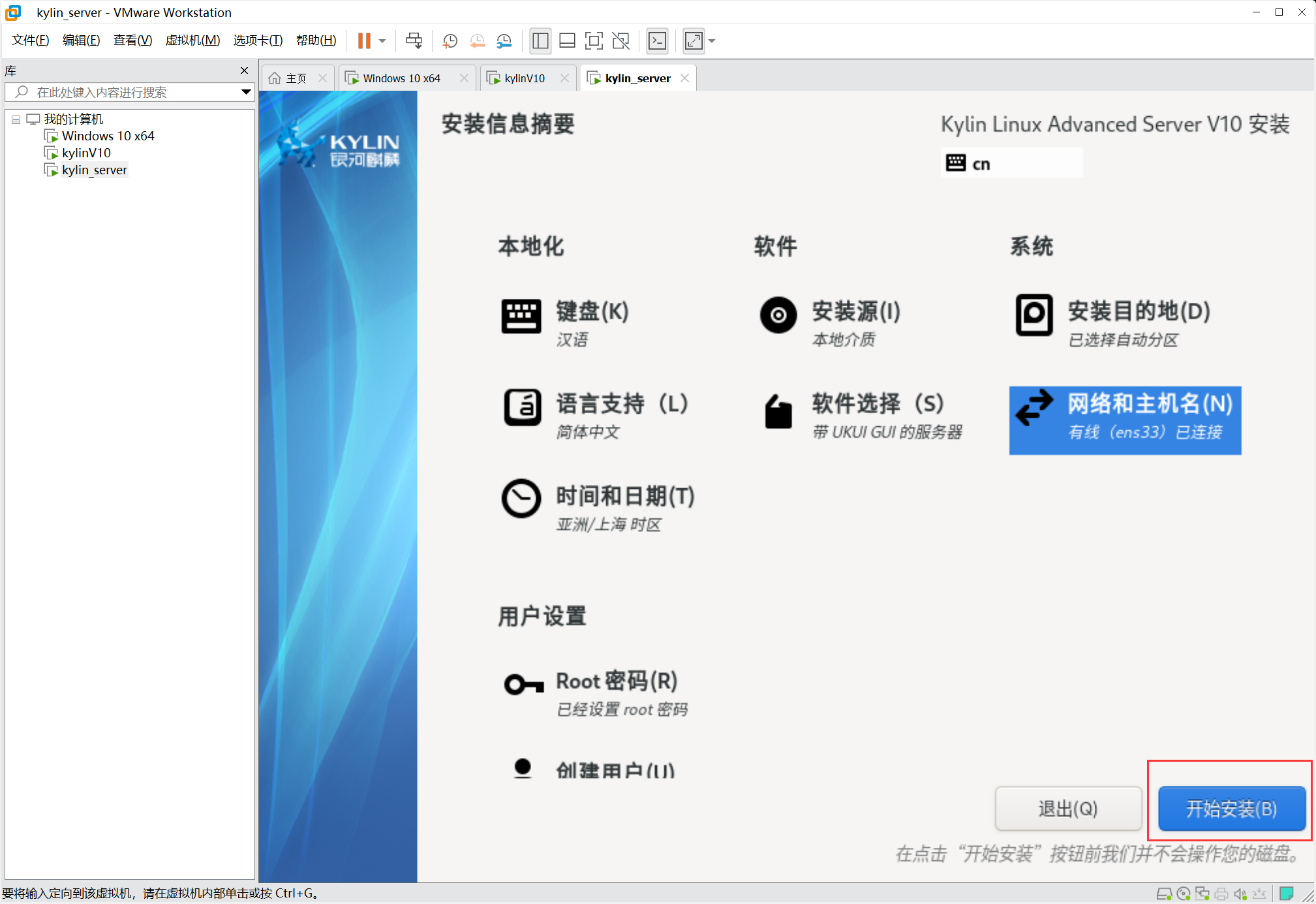The height and width of the screenshot is (904, 1316).
Task: Open 网络和主机名(N) network settings
Action: [1125, 420]
